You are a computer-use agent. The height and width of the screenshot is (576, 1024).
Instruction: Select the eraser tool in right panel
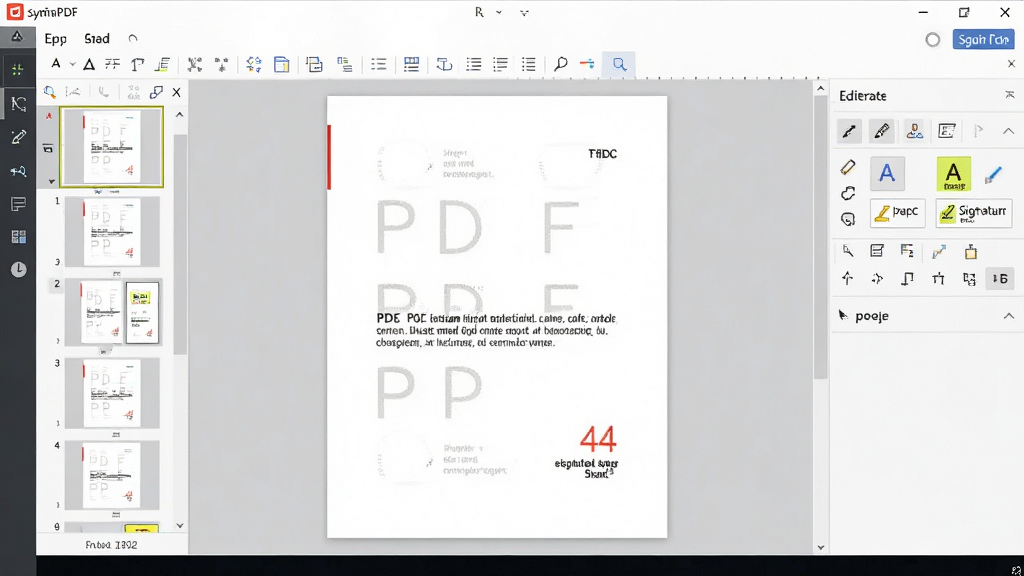[x=848, y=168]
